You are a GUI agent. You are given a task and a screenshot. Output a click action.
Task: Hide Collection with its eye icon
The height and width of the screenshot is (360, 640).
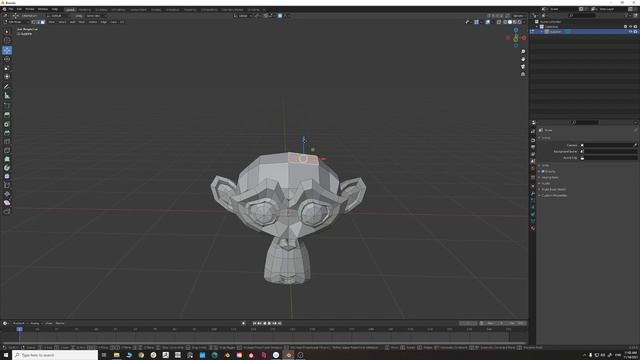(631, 27)
